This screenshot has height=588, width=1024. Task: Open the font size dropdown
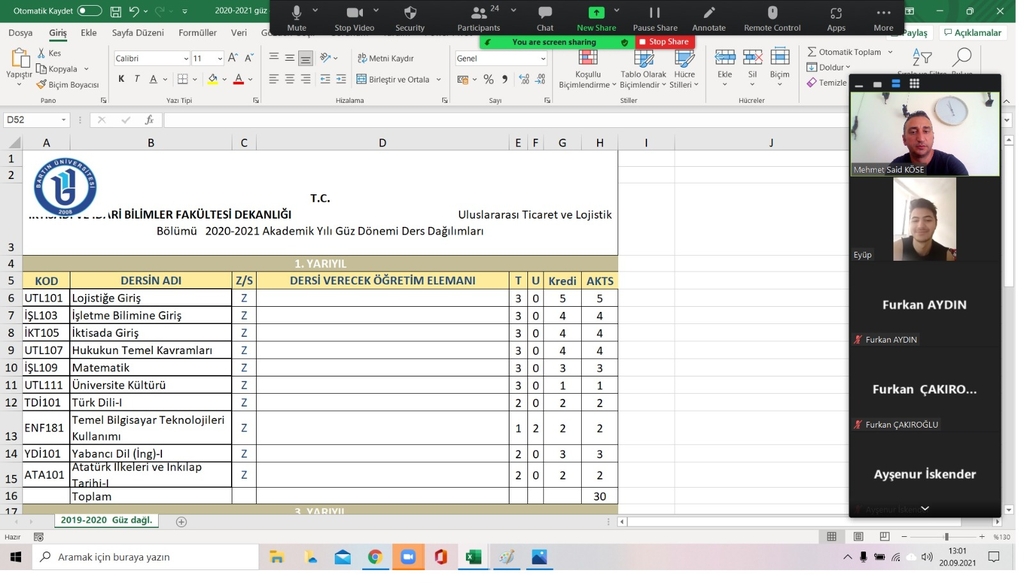[x=219, y=59]
